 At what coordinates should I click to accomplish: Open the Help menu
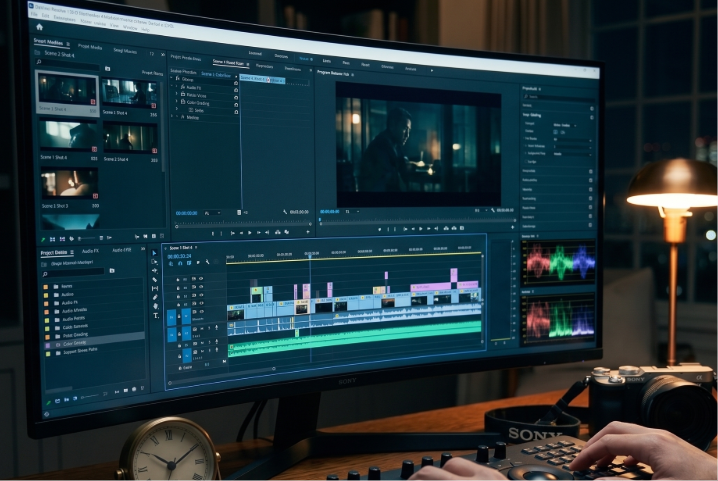(145, 30)
